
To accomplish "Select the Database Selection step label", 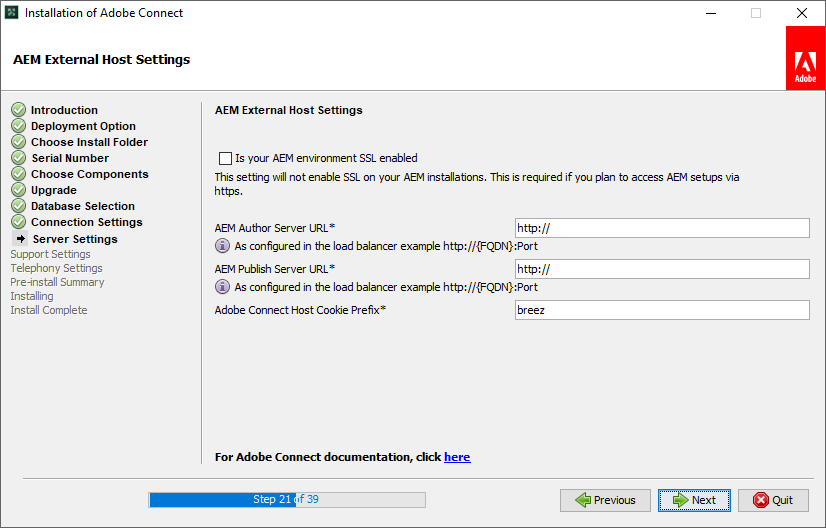I will [x=83, y=206].
